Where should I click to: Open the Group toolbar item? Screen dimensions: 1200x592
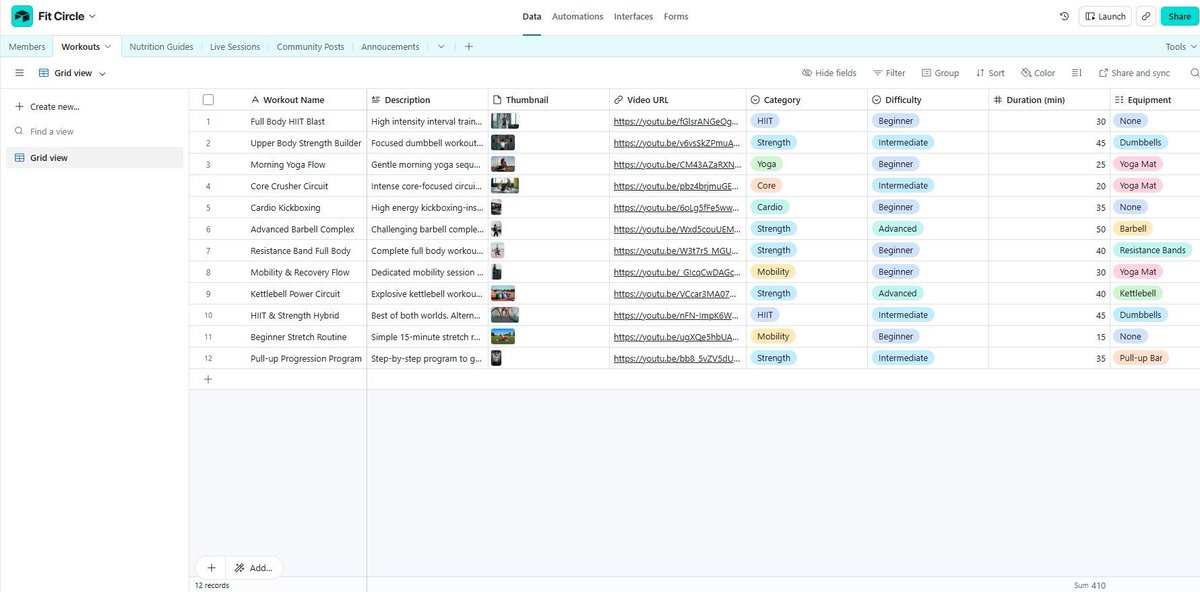point(940,73)
